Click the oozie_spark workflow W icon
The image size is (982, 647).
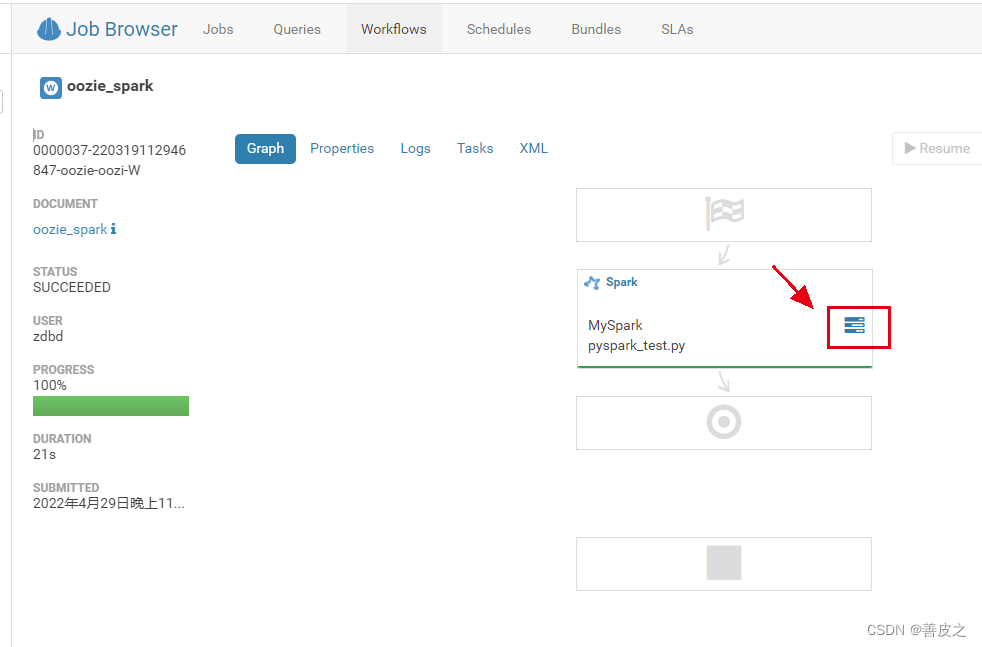[x=51, y=88]
